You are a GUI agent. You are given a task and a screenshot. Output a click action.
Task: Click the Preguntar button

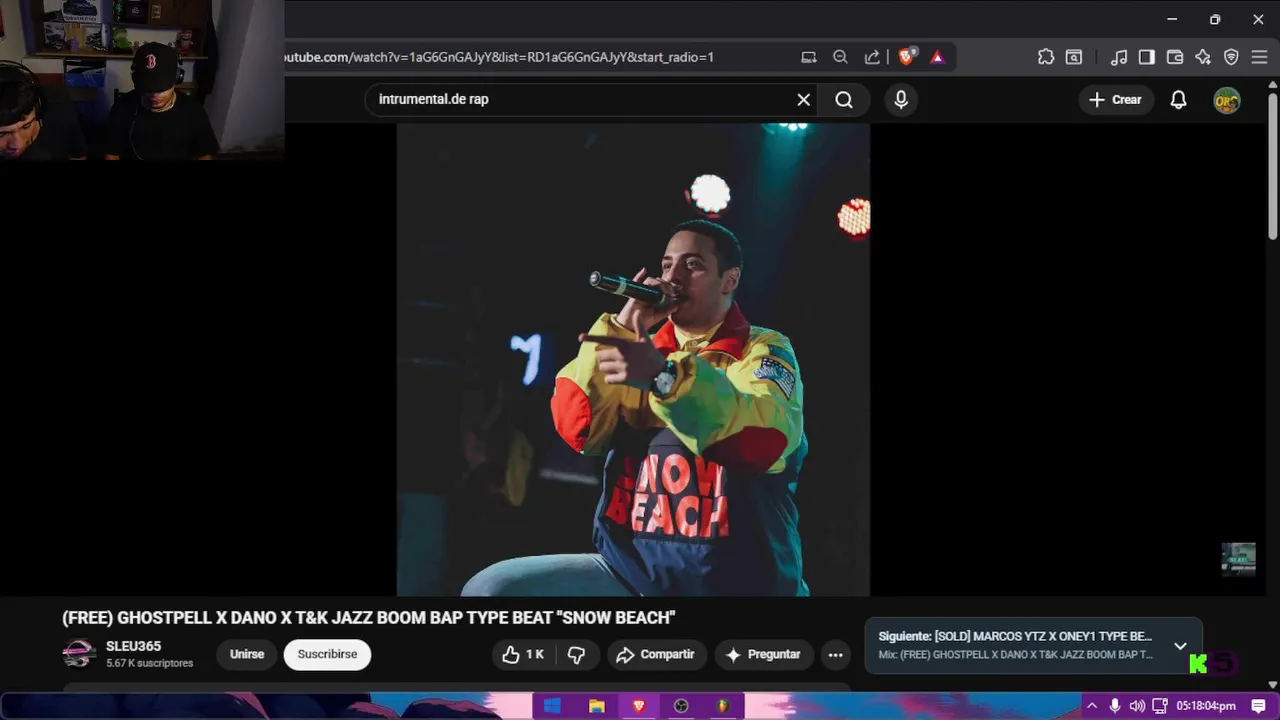click(763, 654)
